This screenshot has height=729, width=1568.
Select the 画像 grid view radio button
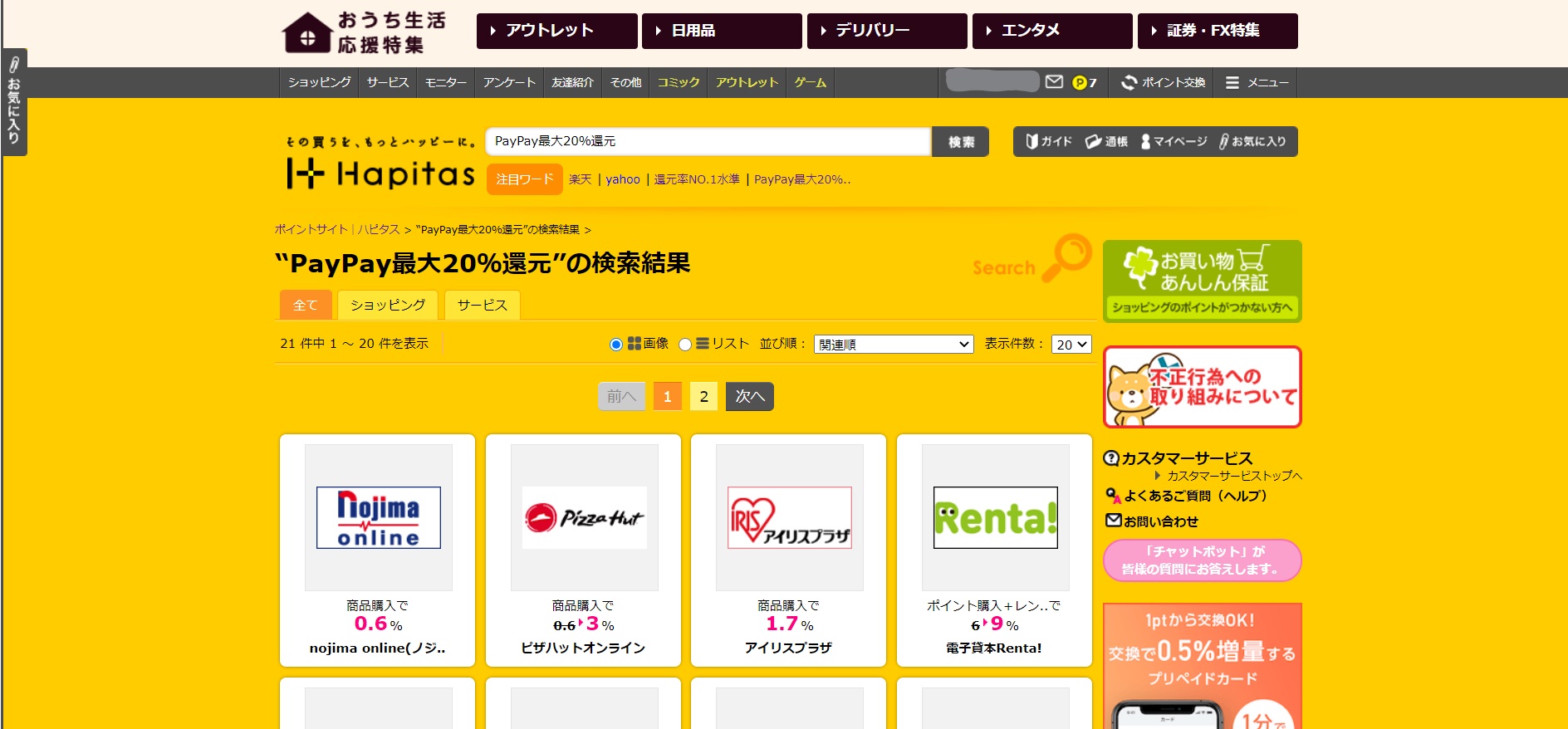click(615, 345)
